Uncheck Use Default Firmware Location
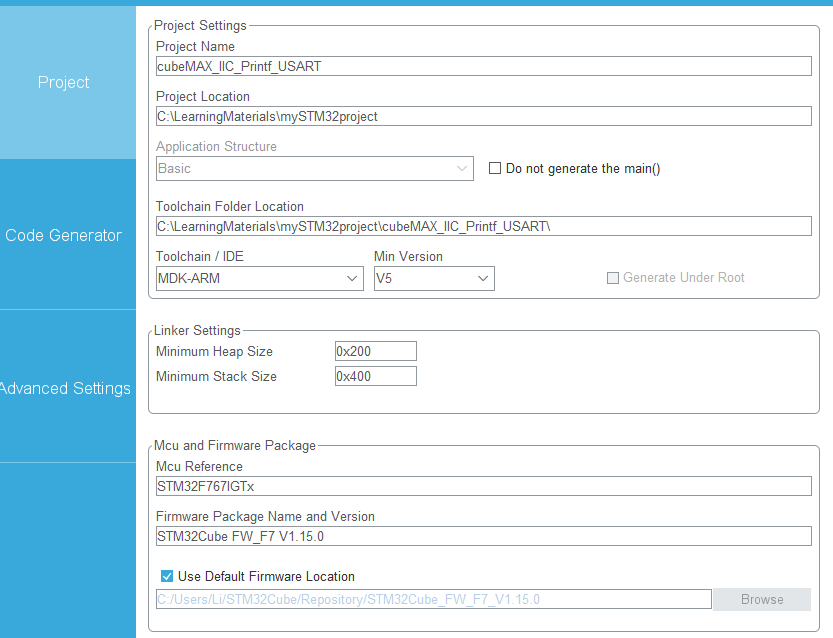833x638 pixels. 167,576
